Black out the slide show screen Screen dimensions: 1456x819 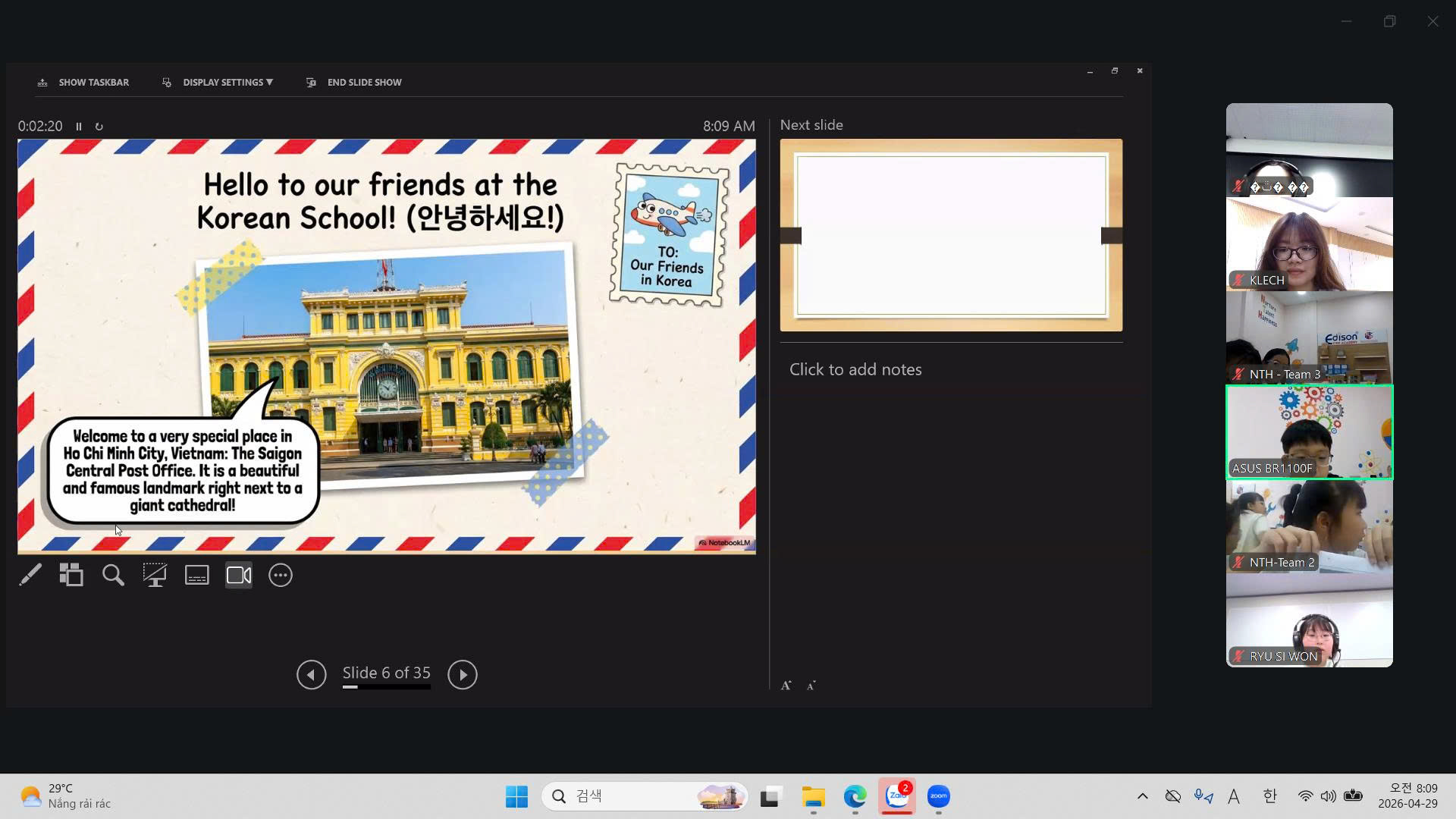pos(155,576)
